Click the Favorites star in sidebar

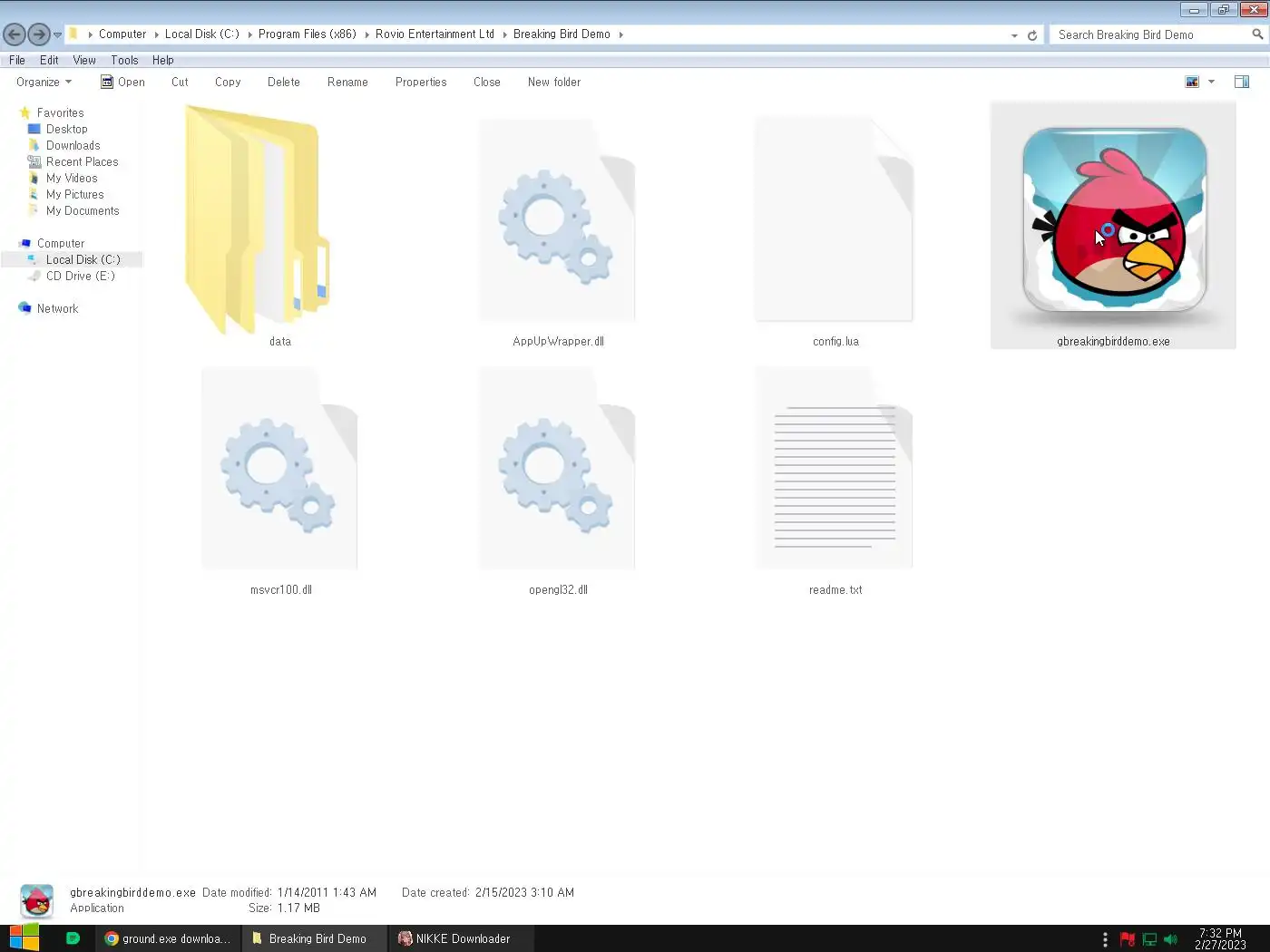25,112
